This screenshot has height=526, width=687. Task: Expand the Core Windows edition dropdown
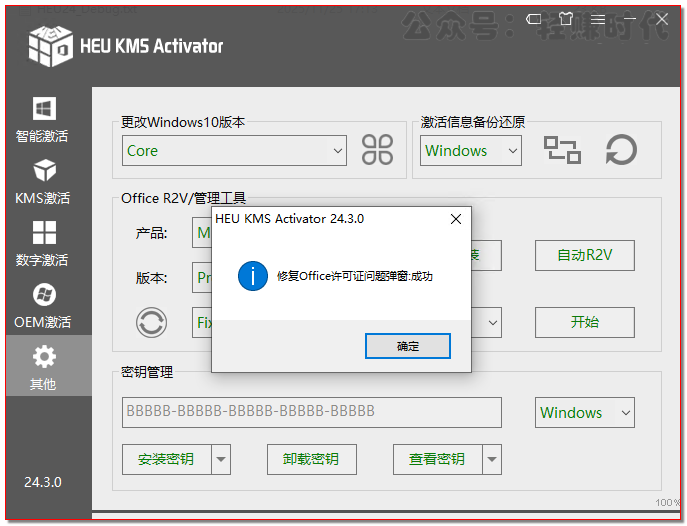point(338,151)
